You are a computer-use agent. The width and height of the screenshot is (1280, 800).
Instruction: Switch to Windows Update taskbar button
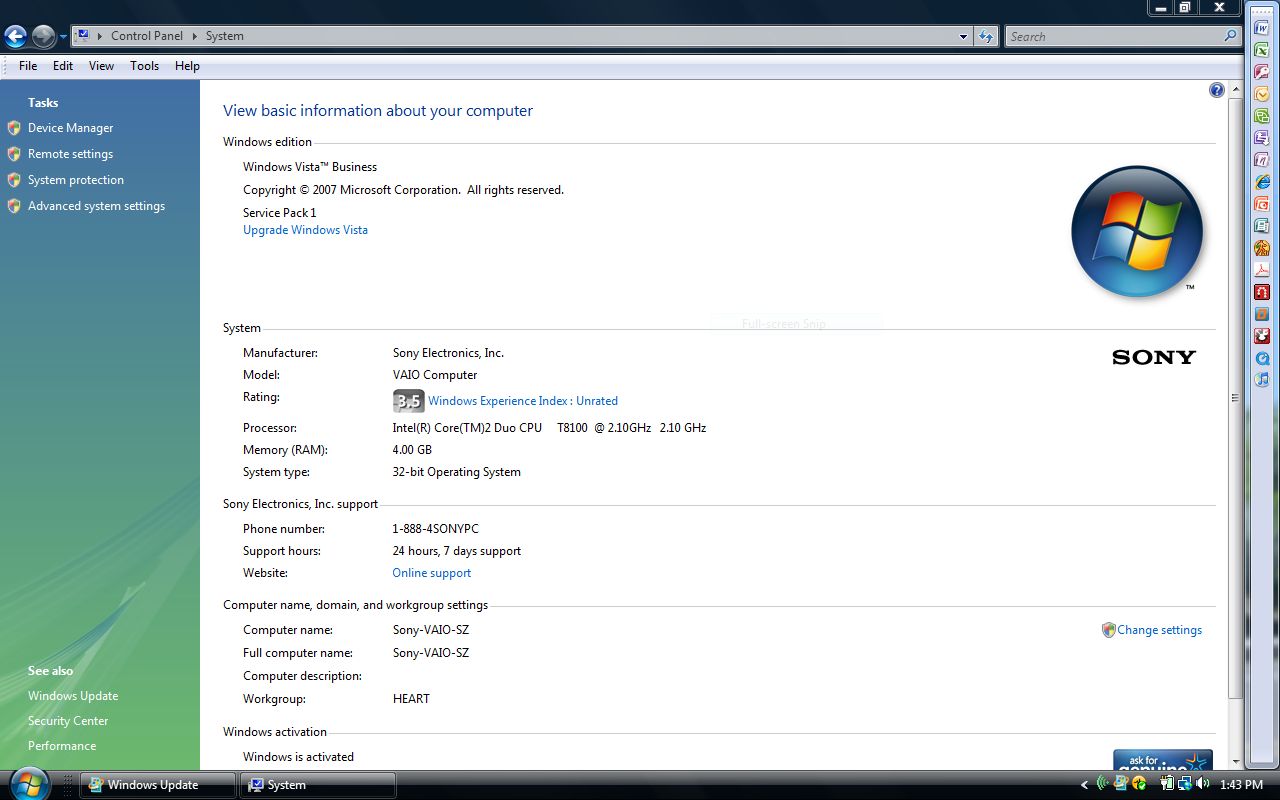pyautogui.click(x=158, y=785)
